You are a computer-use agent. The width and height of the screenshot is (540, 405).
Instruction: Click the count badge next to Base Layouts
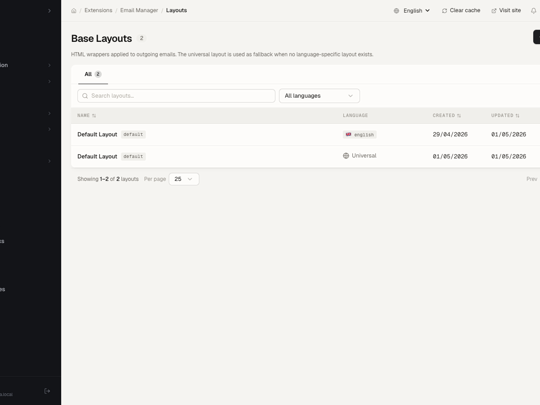pos(141,38)
